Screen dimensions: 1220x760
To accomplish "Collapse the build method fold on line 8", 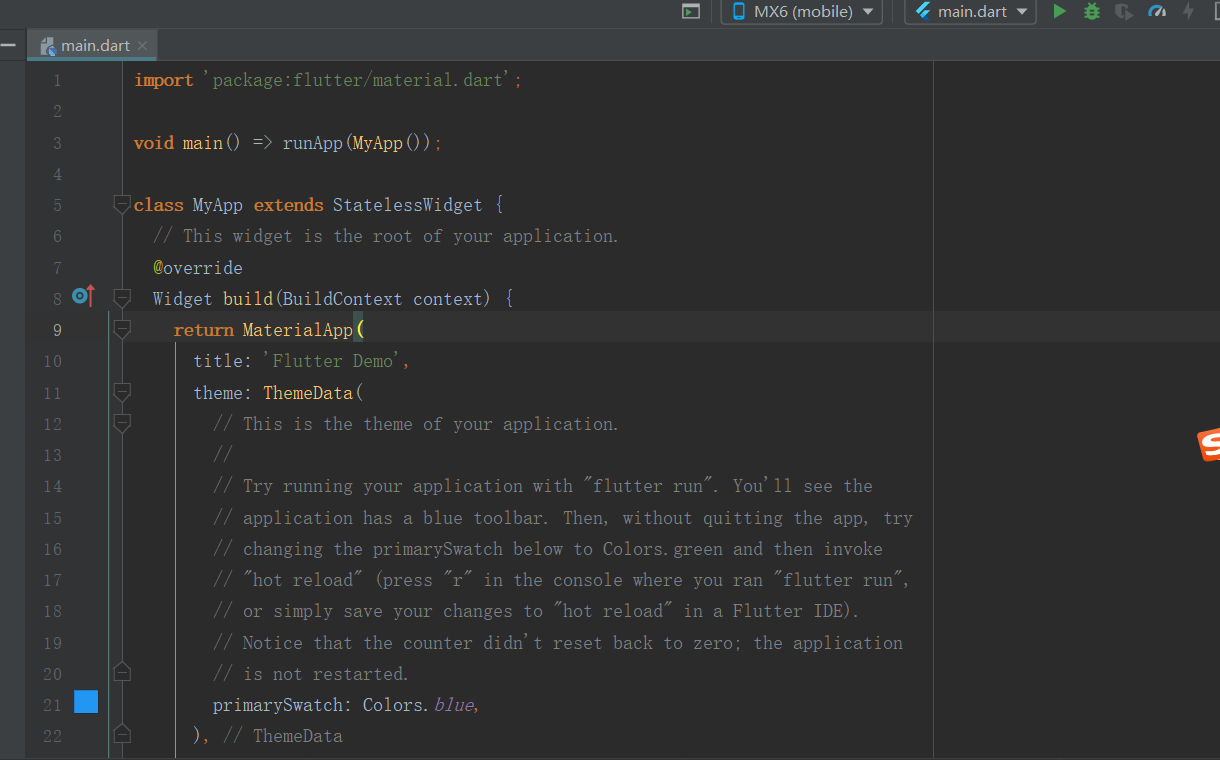I will point(122,298).
